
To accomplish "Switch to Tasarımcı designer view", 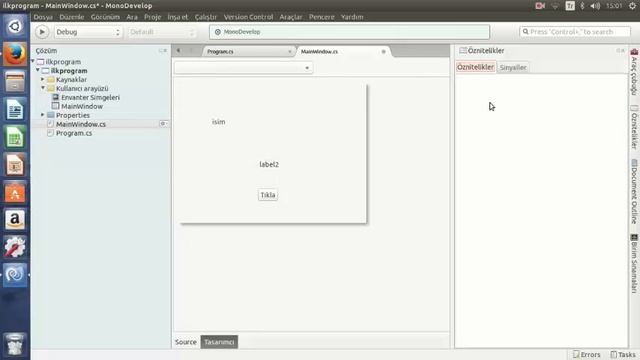I will click(219, 342).
